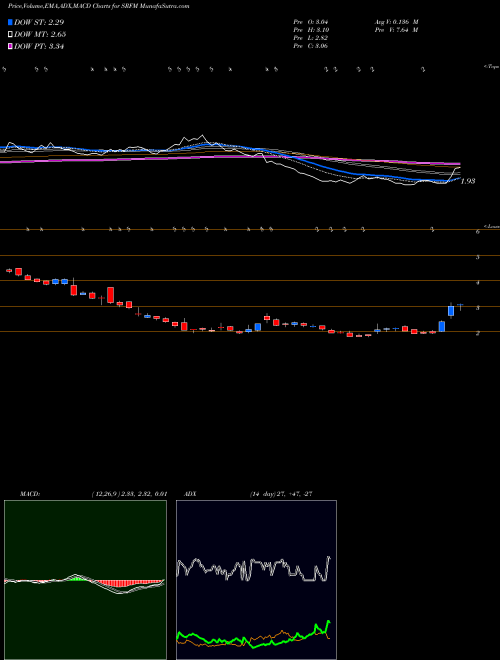The width and height of the screenshot is (500, 660).
Task: Click the price axis label 4
Action: [x=478, y=282]
